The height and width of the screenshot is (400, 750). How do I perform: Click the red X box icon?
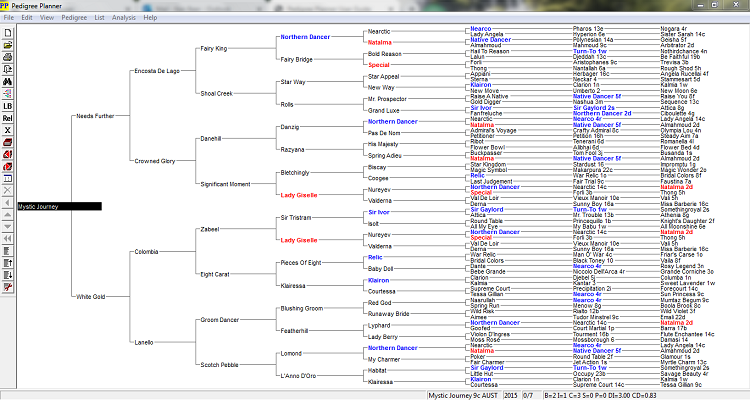7,167
